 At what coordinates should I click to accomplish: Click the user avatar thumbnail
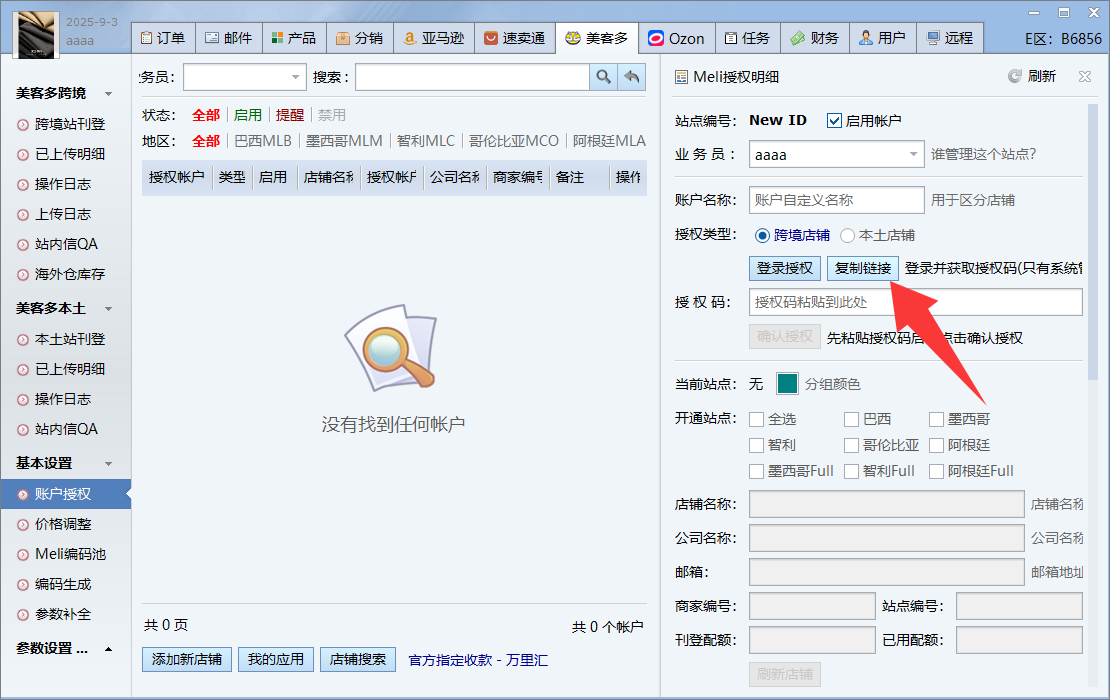(35, 31)
